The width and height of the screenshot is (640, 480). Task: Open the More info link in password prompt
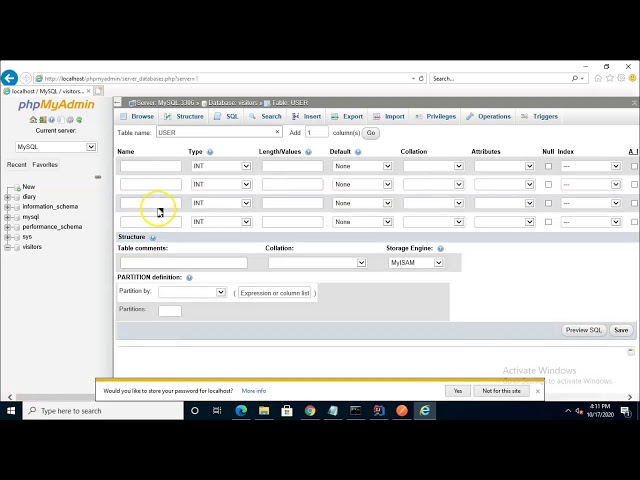coord(253,391)
